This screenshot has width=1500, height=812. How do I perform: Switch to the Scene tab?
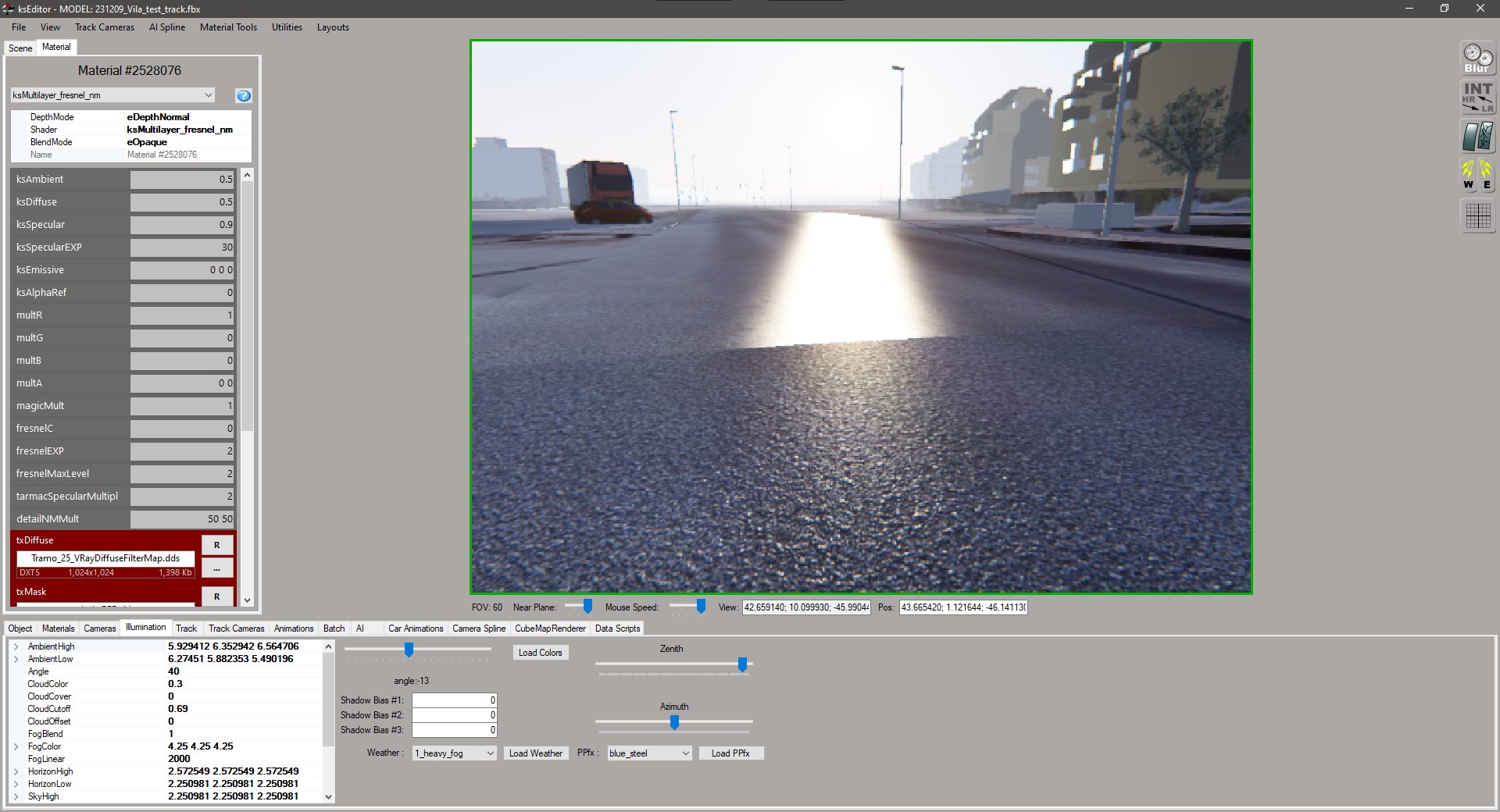(x=20, y=48)
